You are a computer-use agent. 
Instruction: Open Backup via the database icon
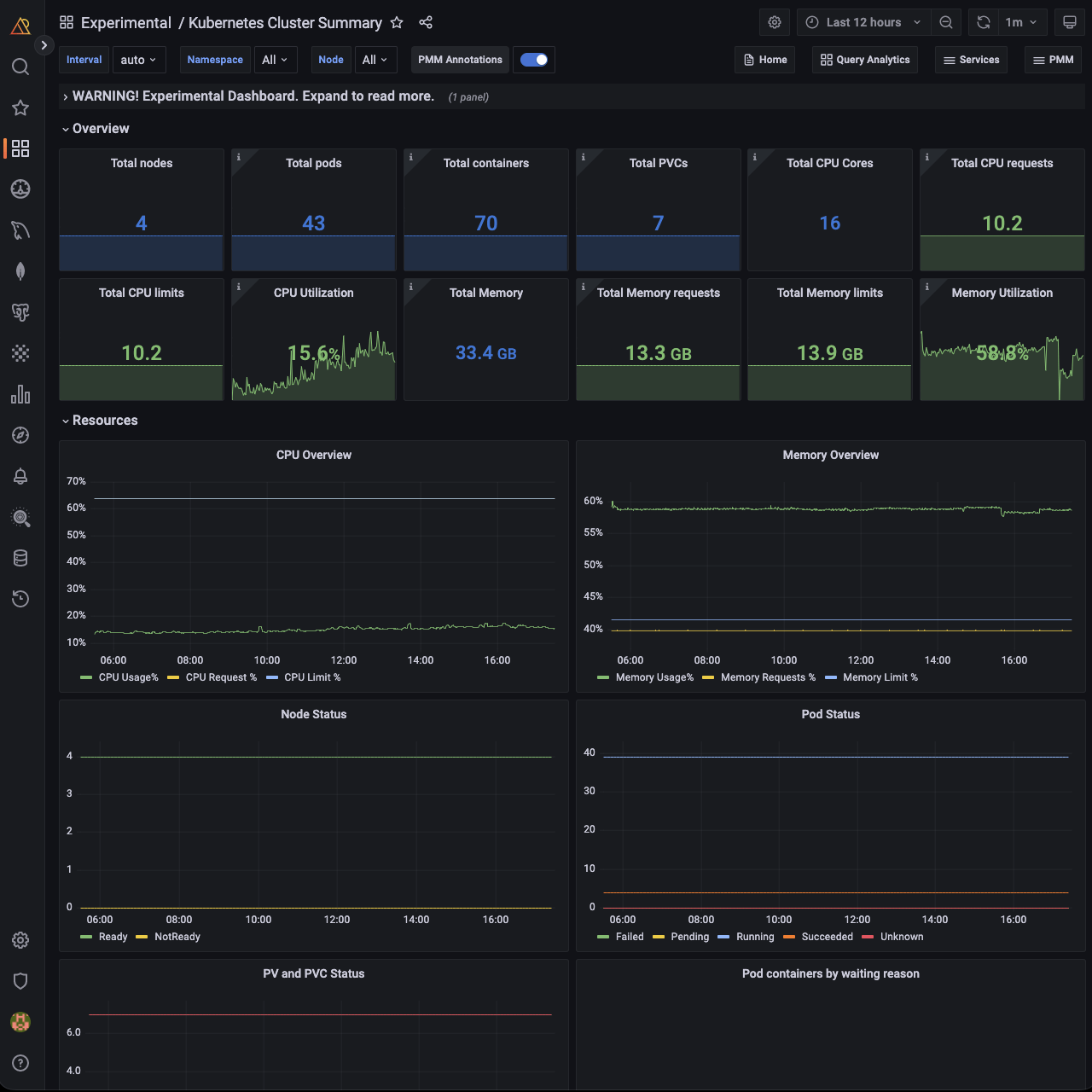pos(20,558)
